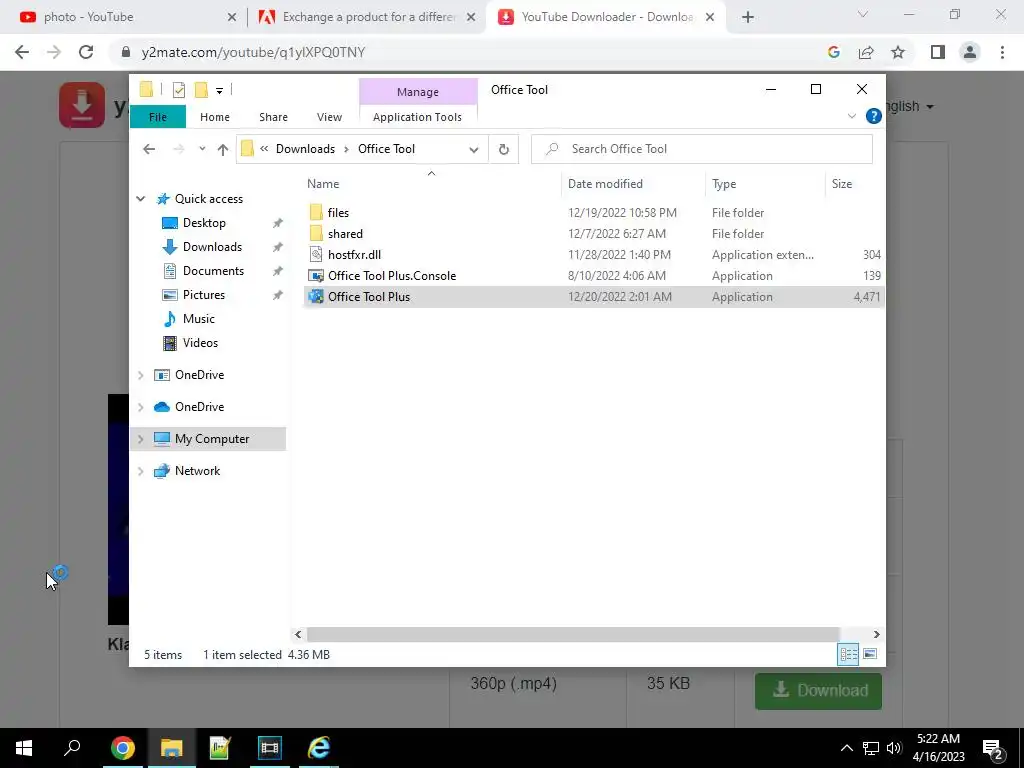Expand the Network node
Screen dimensions: 1024x768
point(140,471)
